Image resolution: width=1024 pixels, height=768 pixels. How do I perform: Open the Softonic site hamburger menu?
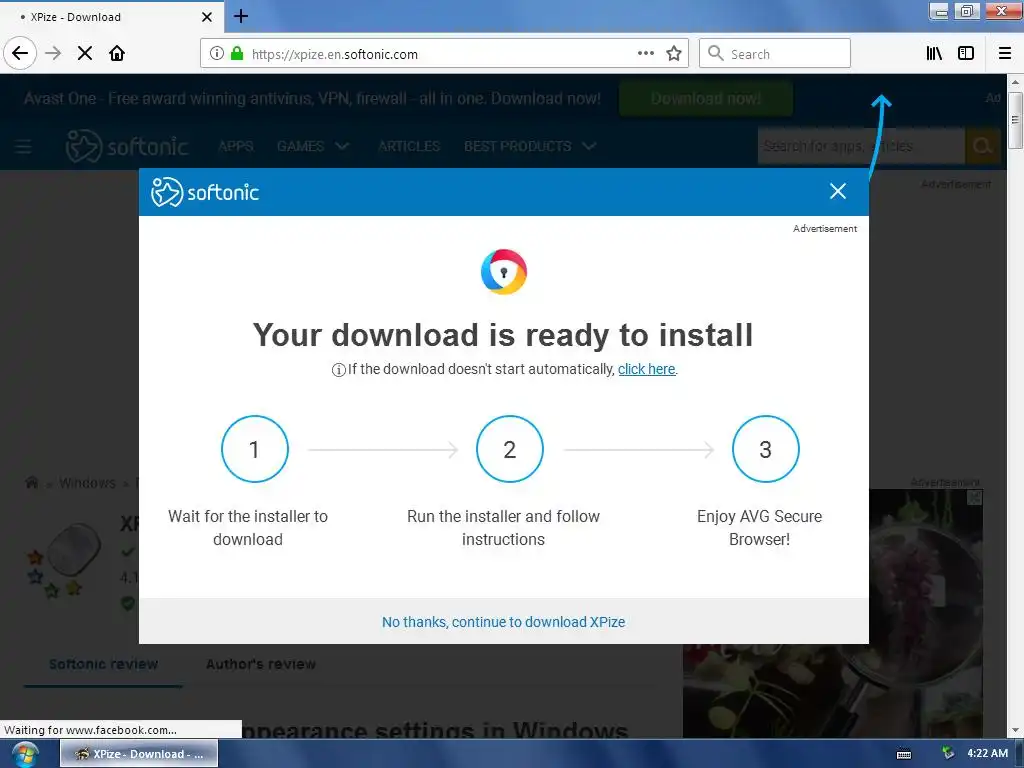(x=23, y=146)
